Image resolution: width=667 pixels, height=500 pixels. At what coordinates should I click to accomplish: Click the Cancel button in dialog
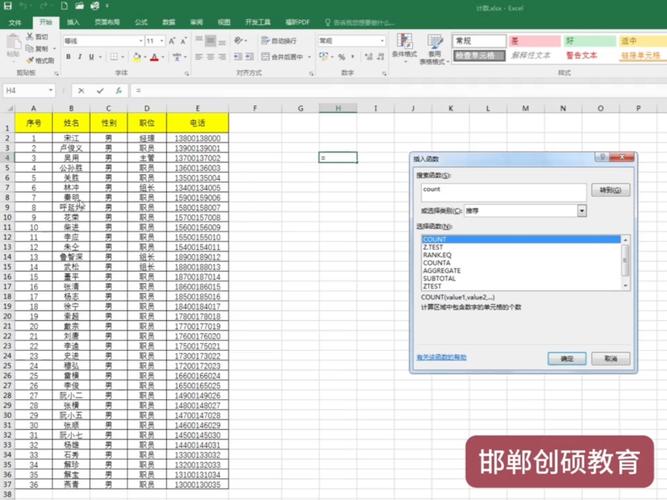coord(610,359)
